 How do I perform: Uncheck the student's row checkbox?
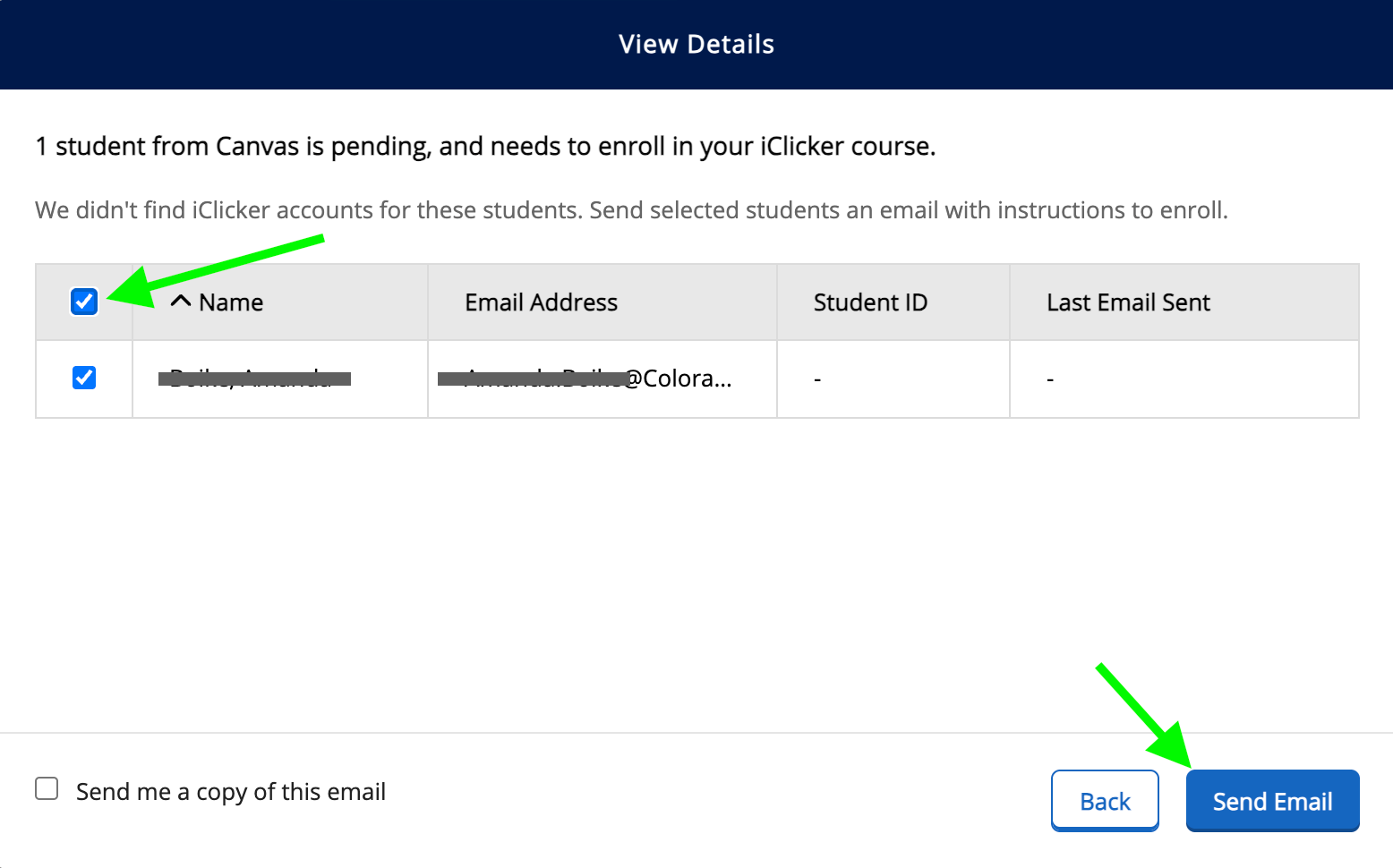coord(84,378)
